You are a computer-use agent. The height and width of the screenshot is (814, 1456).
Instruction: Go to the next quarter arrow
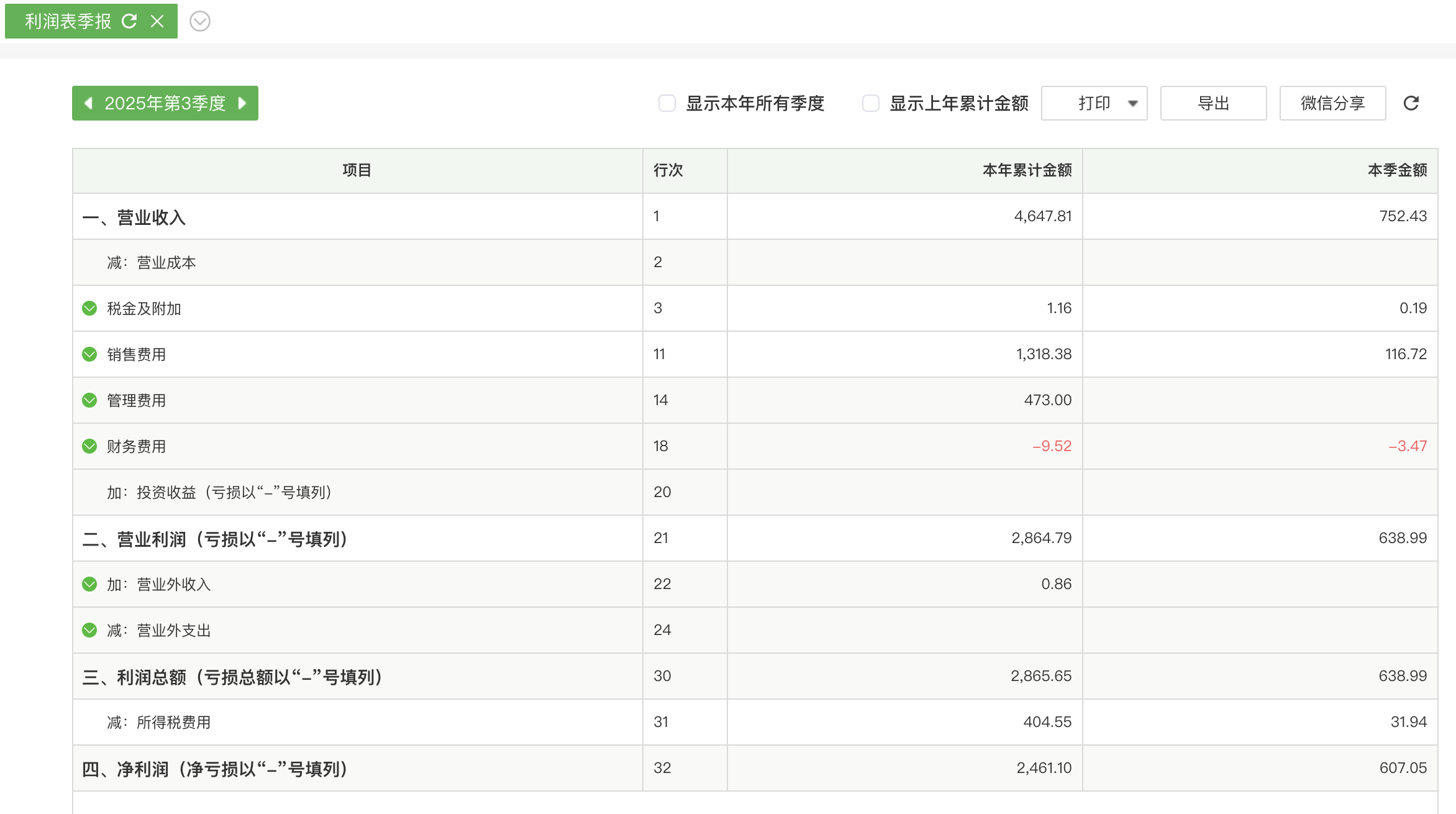242,103
